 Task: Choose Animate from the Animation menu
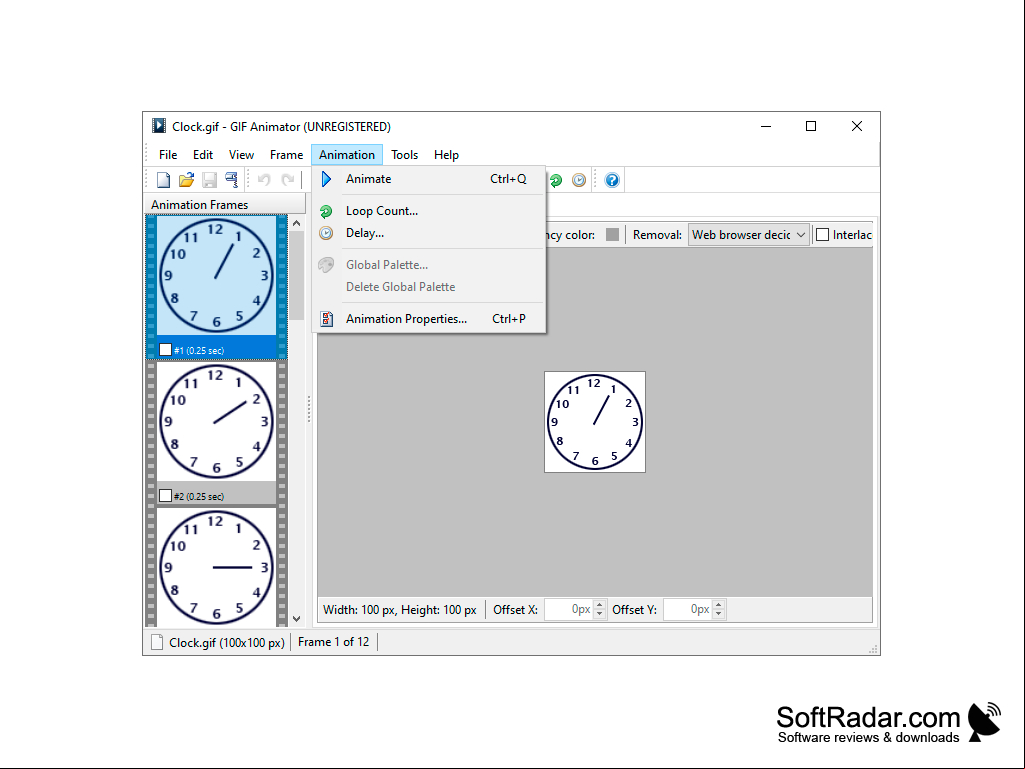pyautogui.click(x=429, y=179)
